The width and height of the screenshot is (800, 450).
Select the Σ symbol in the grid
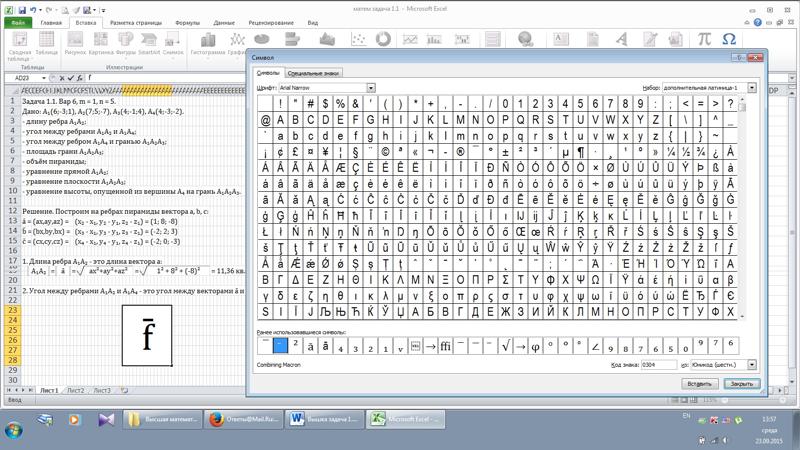(x=505, y=280)
